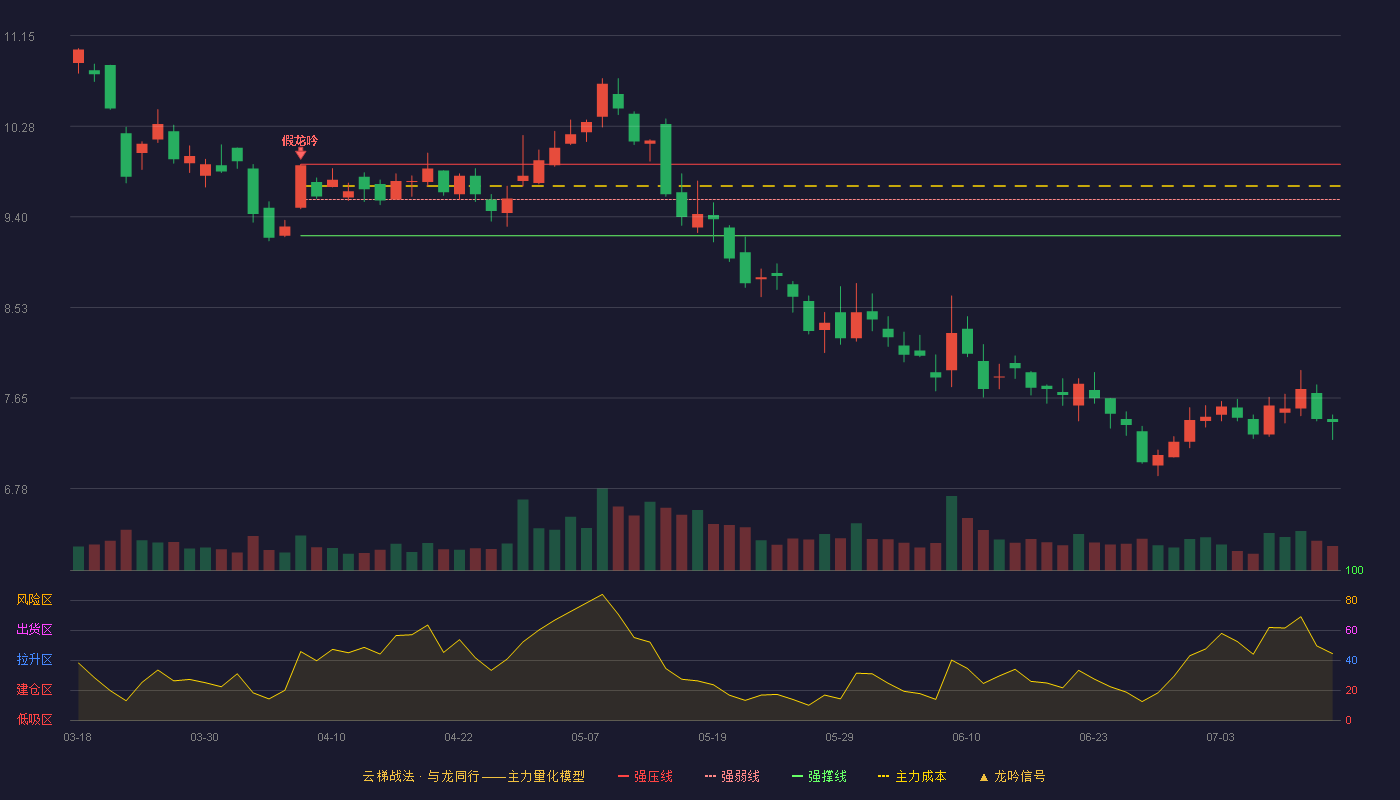Screen dimensions: 1400x800
Task: Click the red strong-pressure horizontal line
Action: (820, 164)
